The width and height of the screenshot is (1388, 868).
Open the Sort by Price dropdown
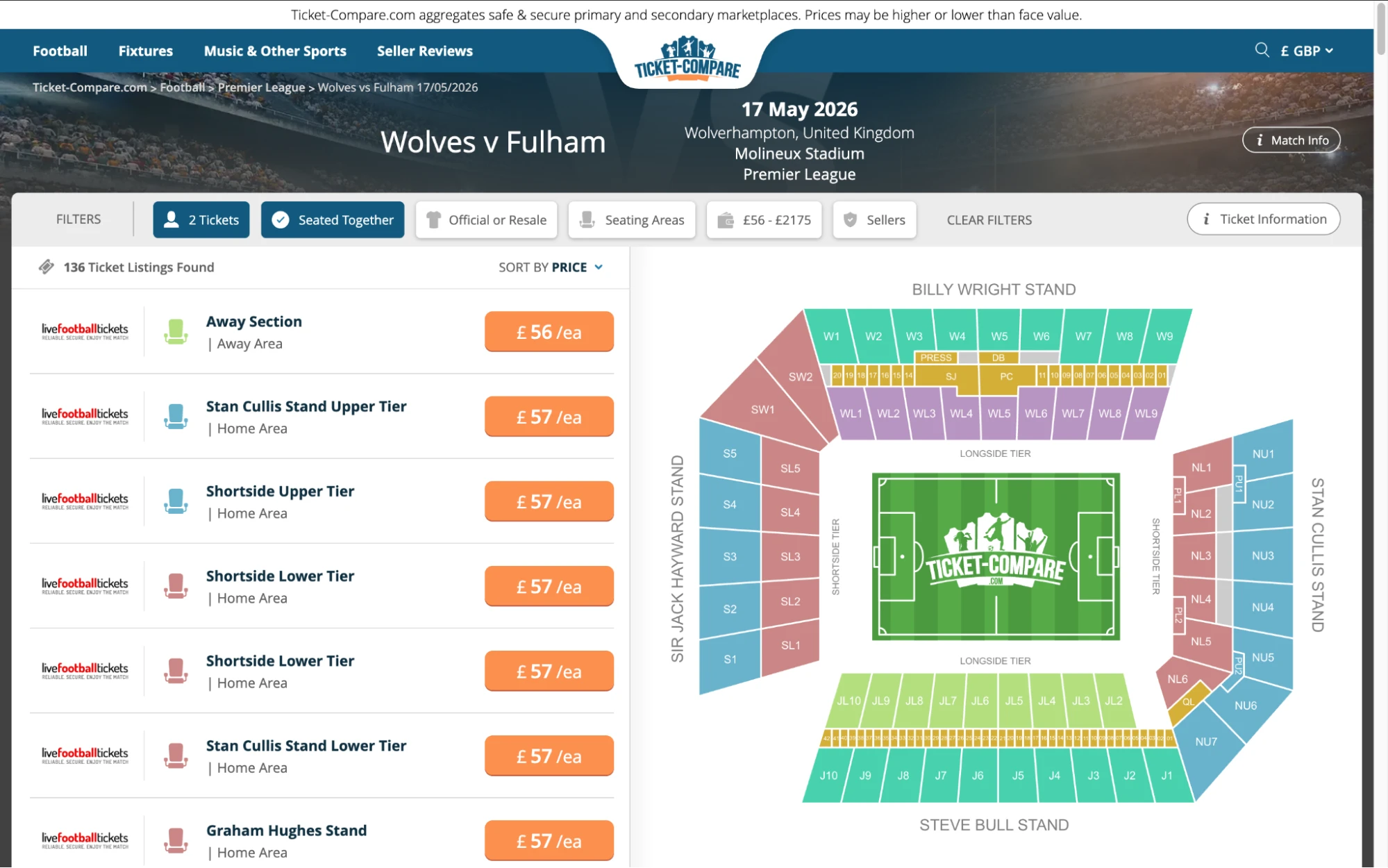click(549, 267)
